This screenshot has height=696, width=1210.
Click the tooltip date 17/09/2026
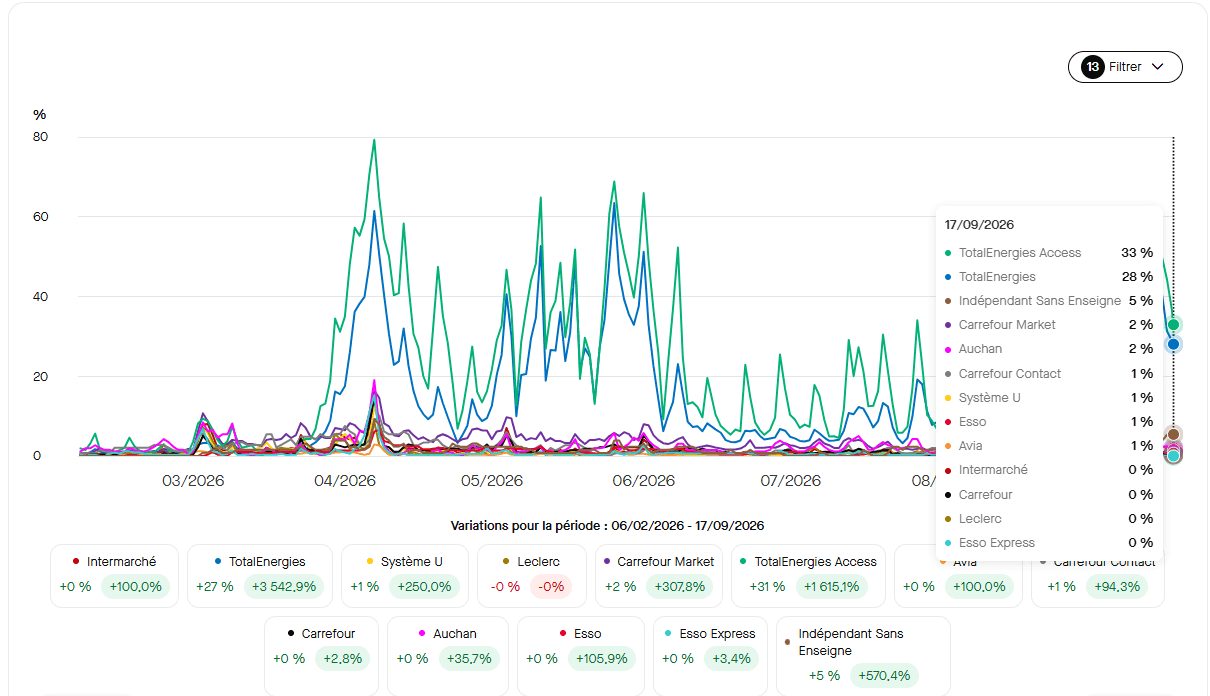pos(979,225)
